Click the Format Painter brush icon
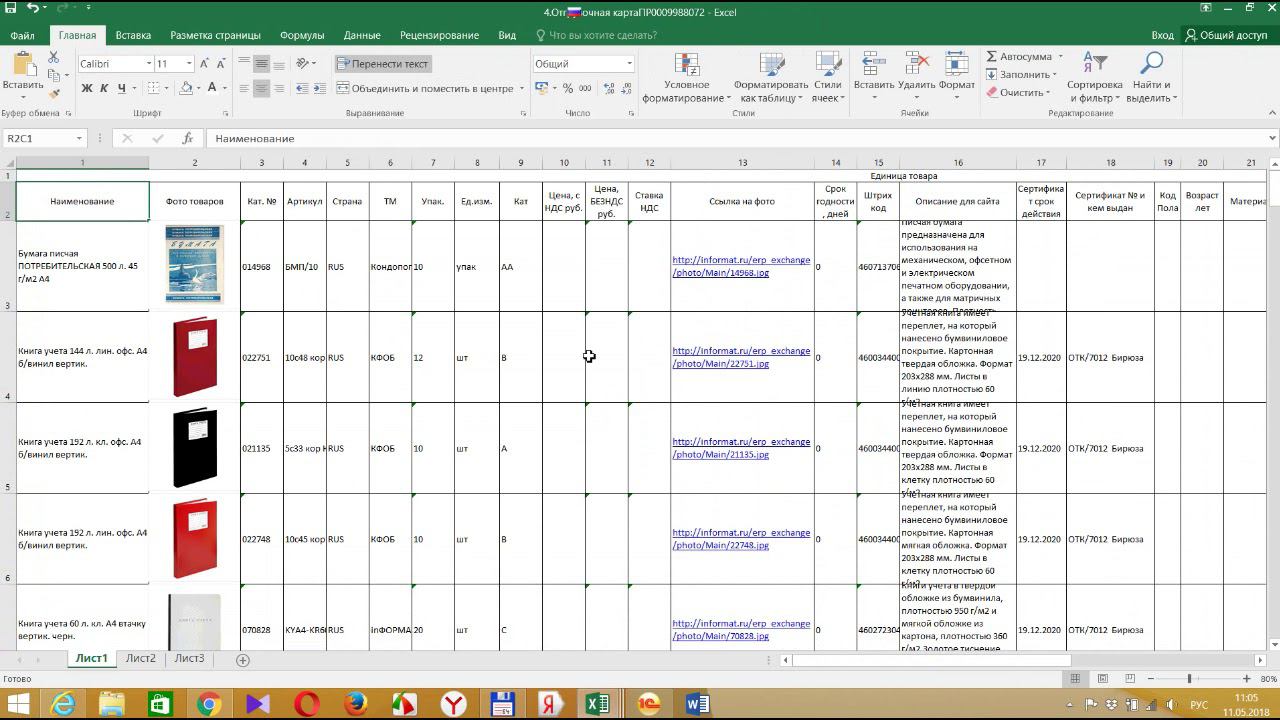1280x720 pixels. click(54, 93)
